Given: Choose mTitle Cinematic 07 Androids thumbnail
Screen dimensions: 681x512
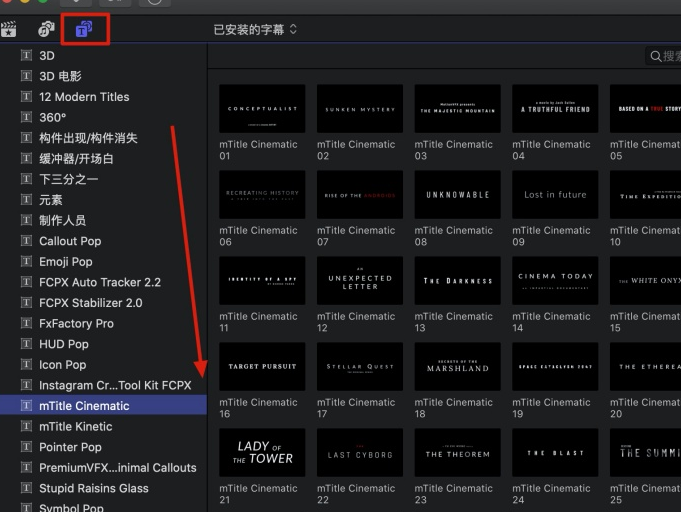Looking at the screenshot, I should pos(360,195).
